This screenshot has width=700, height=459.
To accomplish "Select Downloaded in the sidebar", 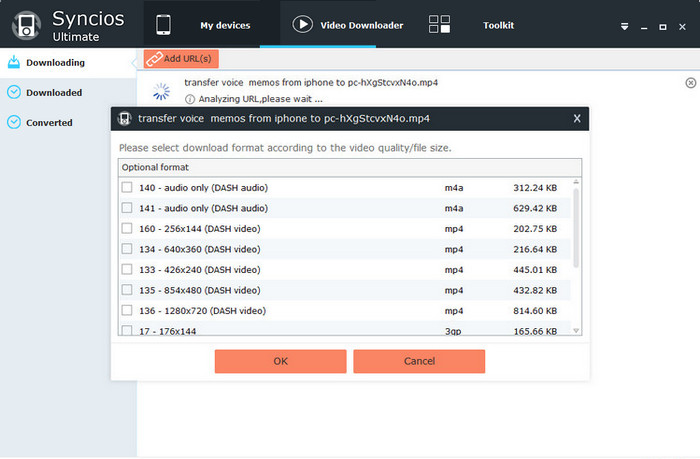I will (54, 92).
